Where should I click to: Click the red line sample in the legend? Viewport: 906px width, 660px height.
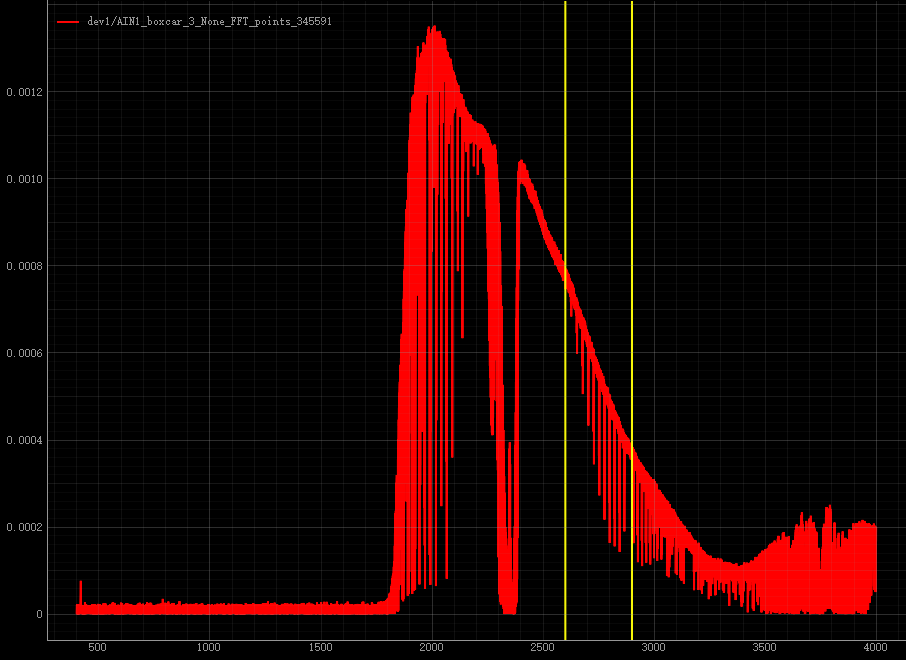tap(68, 22)
